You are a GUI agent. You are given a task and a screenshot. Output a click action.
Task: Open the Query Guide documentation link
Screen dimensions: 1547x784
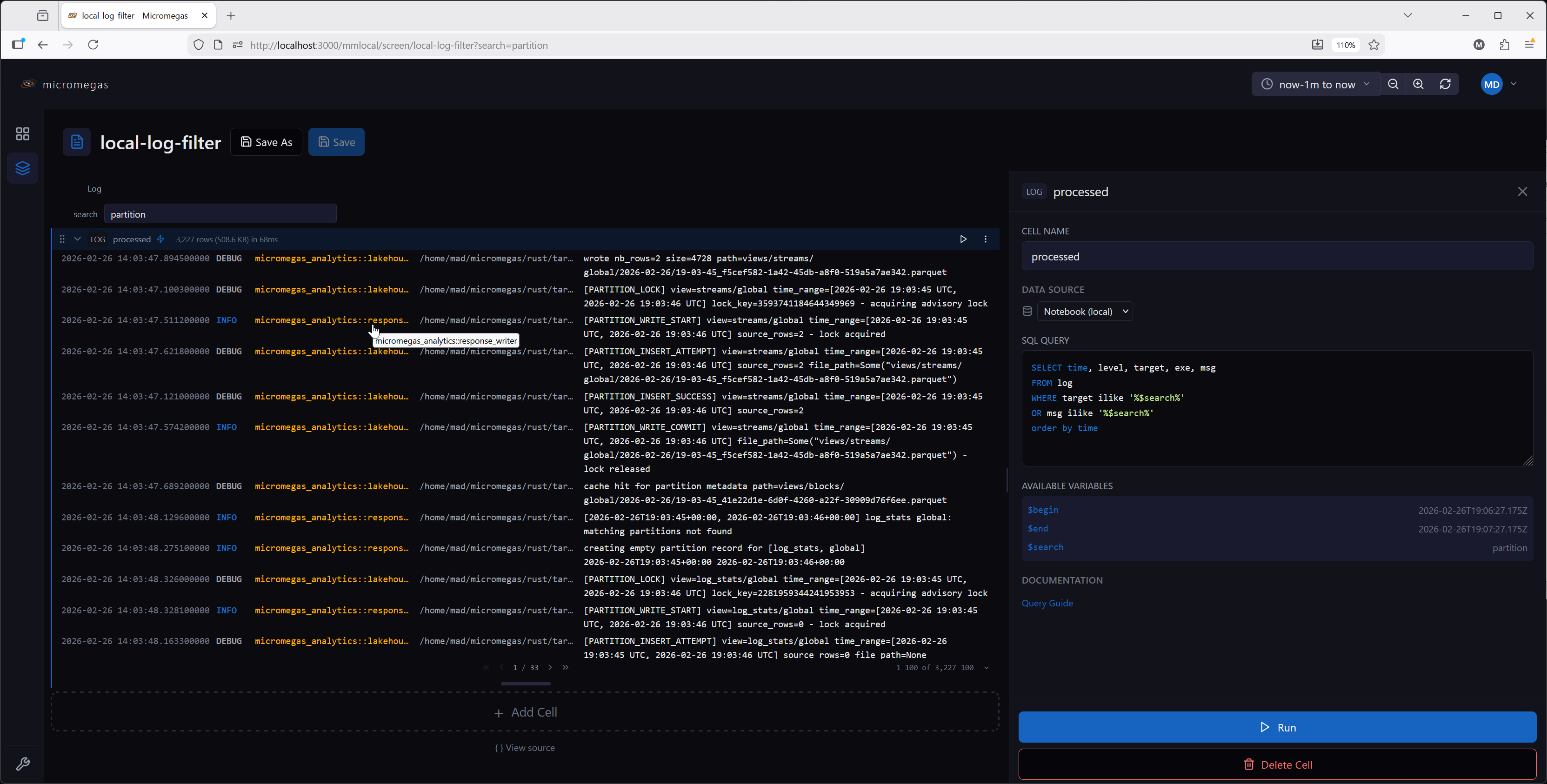[1047, 603]
